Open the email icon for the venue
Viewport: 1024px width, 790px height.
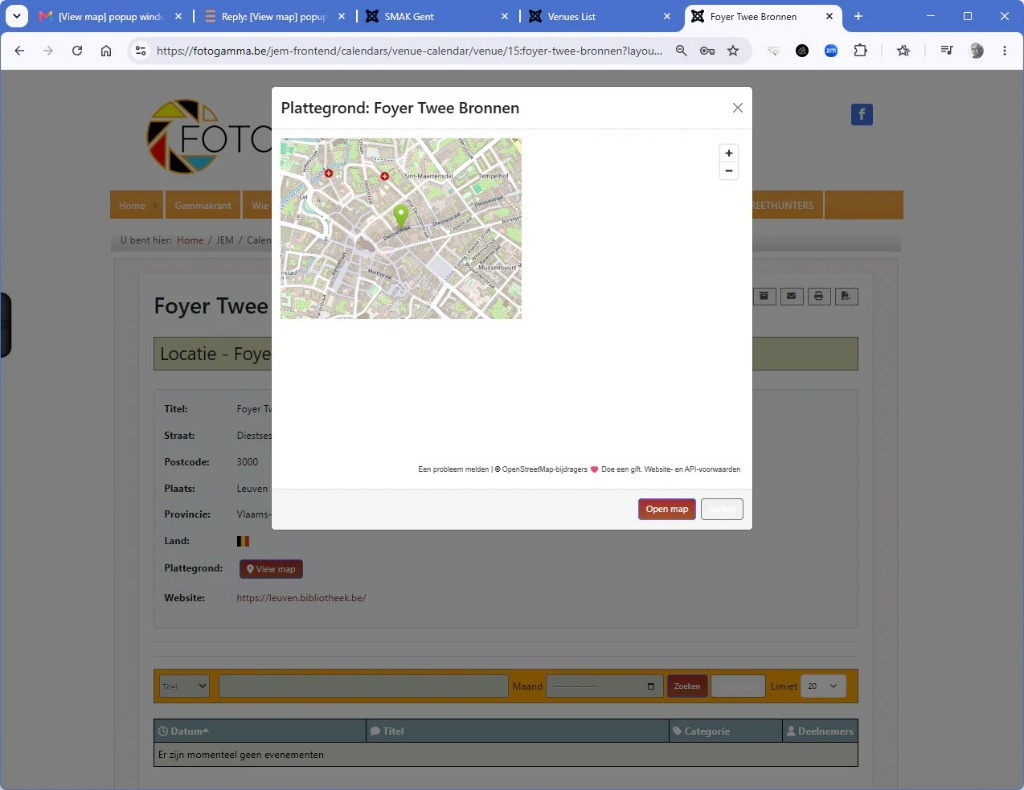pos(791,296)
